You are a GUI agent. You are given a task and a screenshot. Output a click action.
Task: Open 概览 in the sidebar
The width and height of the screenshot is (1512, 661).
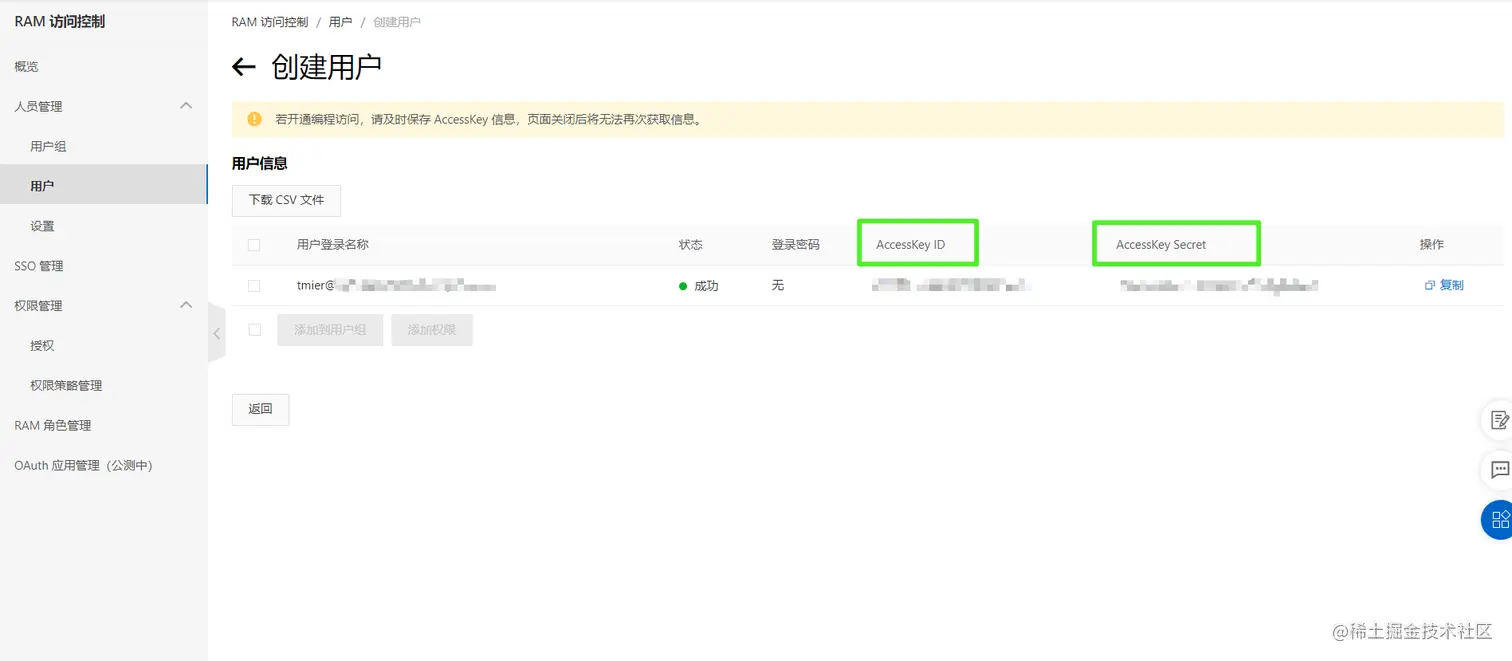[27, 67]
